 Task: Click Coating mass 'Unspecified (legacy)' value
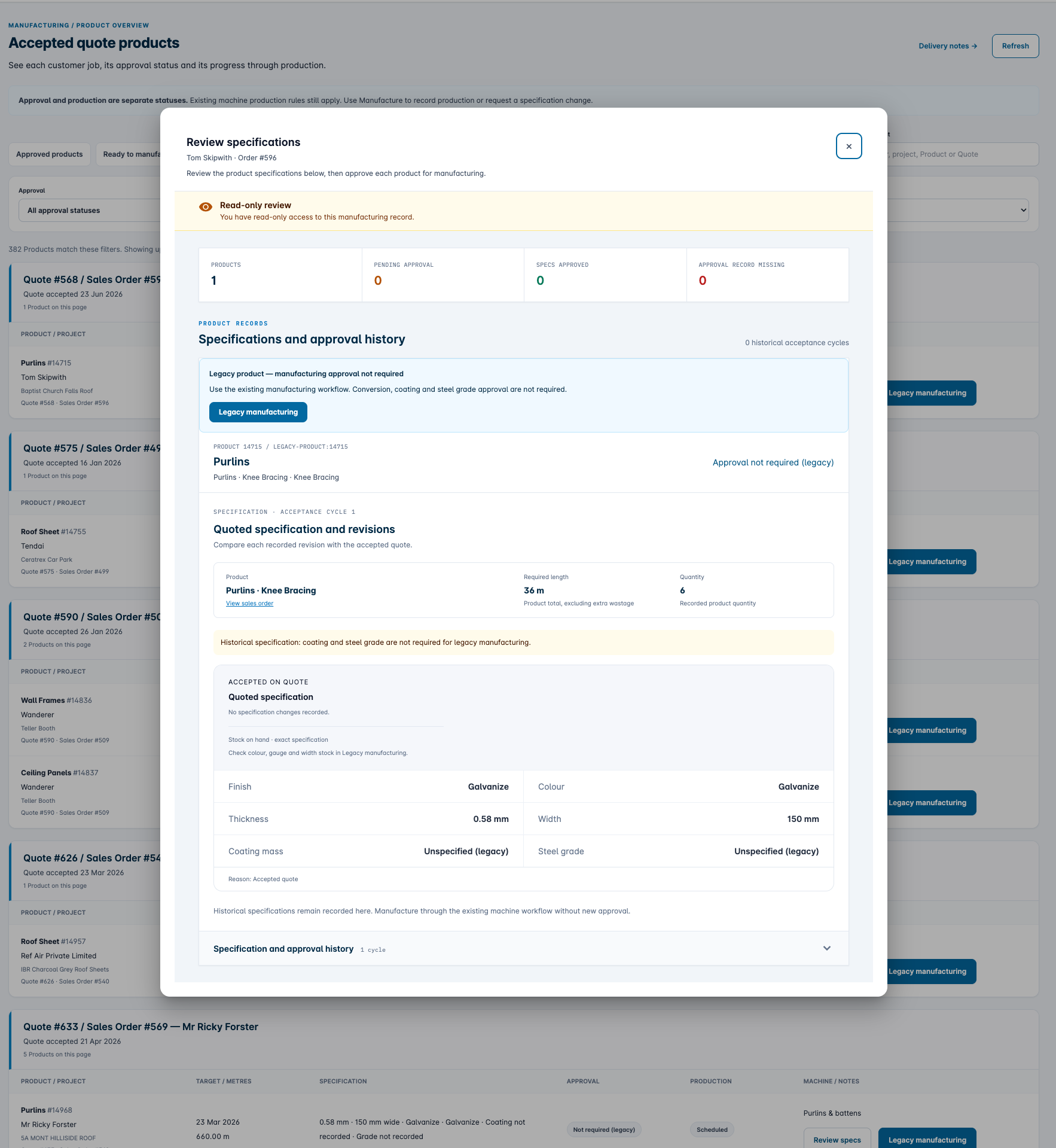[x=466, y=851]
